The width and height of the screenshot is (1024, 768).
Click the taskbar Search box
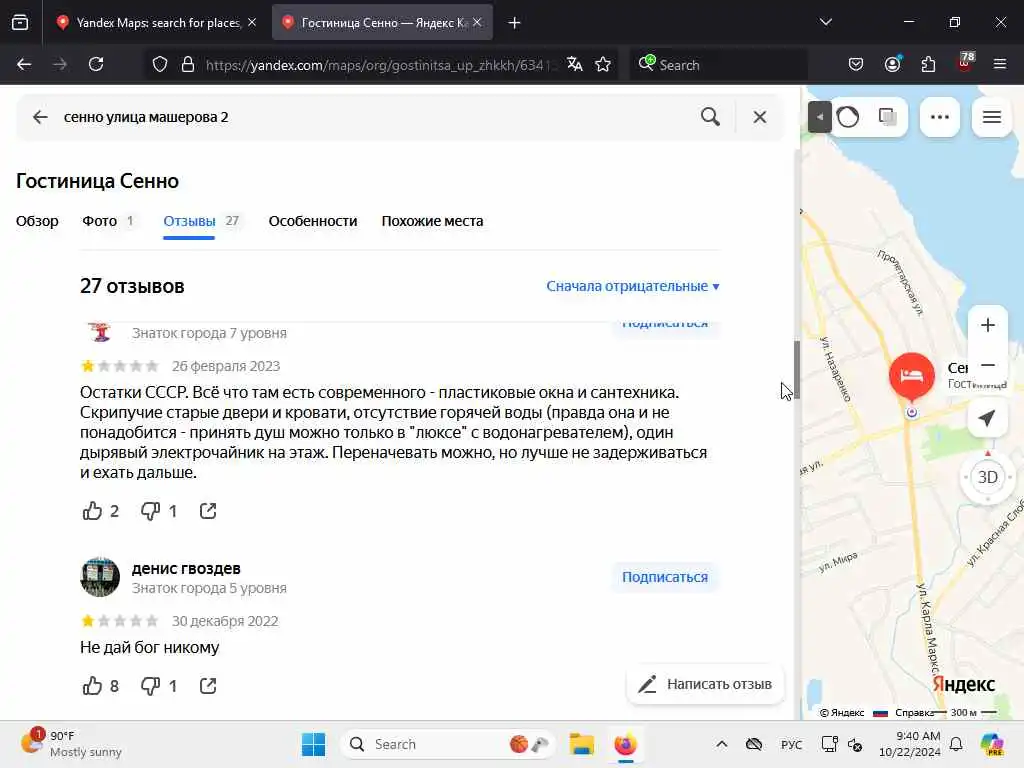click(449, 744)
